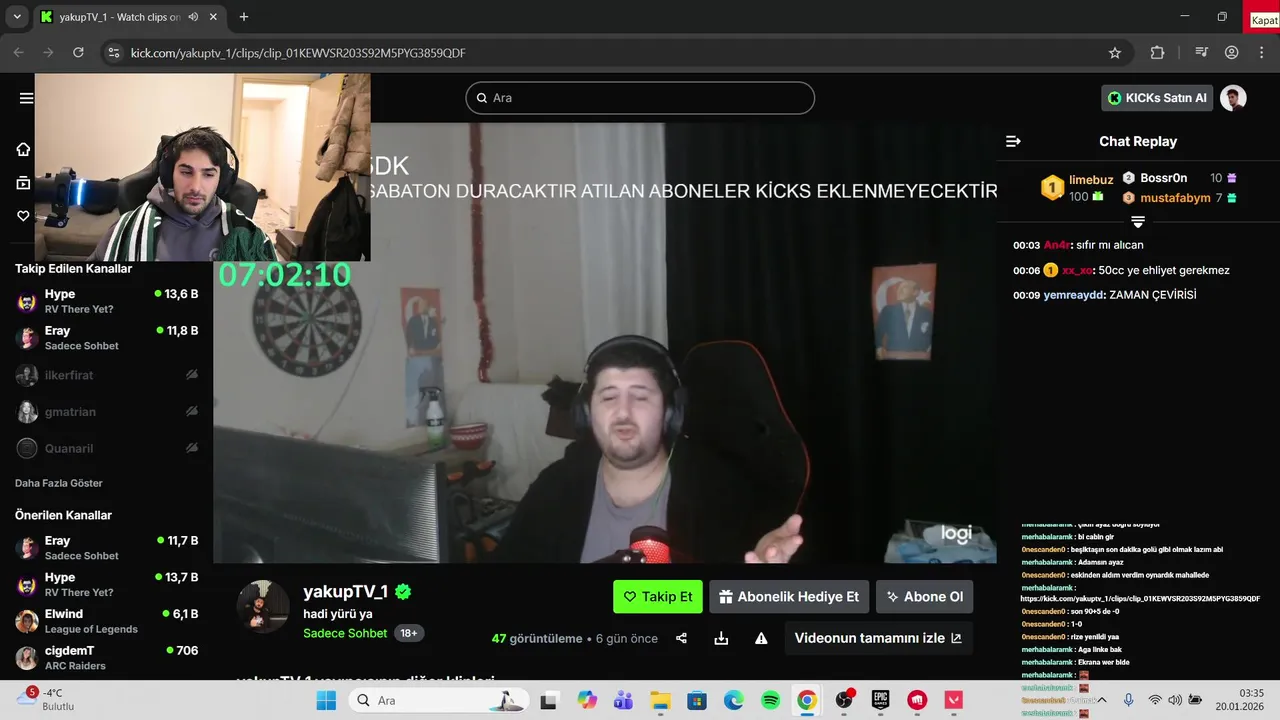Open a new Chrome tab
The width and height of the screenshot is (1280, 720).
[243, 17]
